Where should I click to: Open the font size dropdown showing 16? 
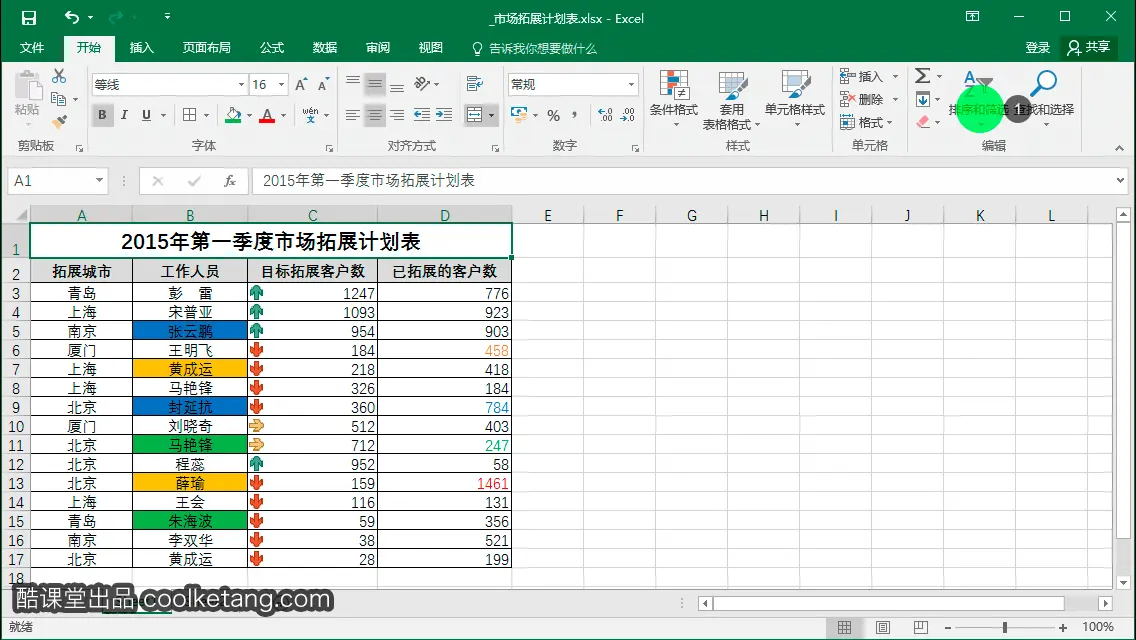(281, 85)
